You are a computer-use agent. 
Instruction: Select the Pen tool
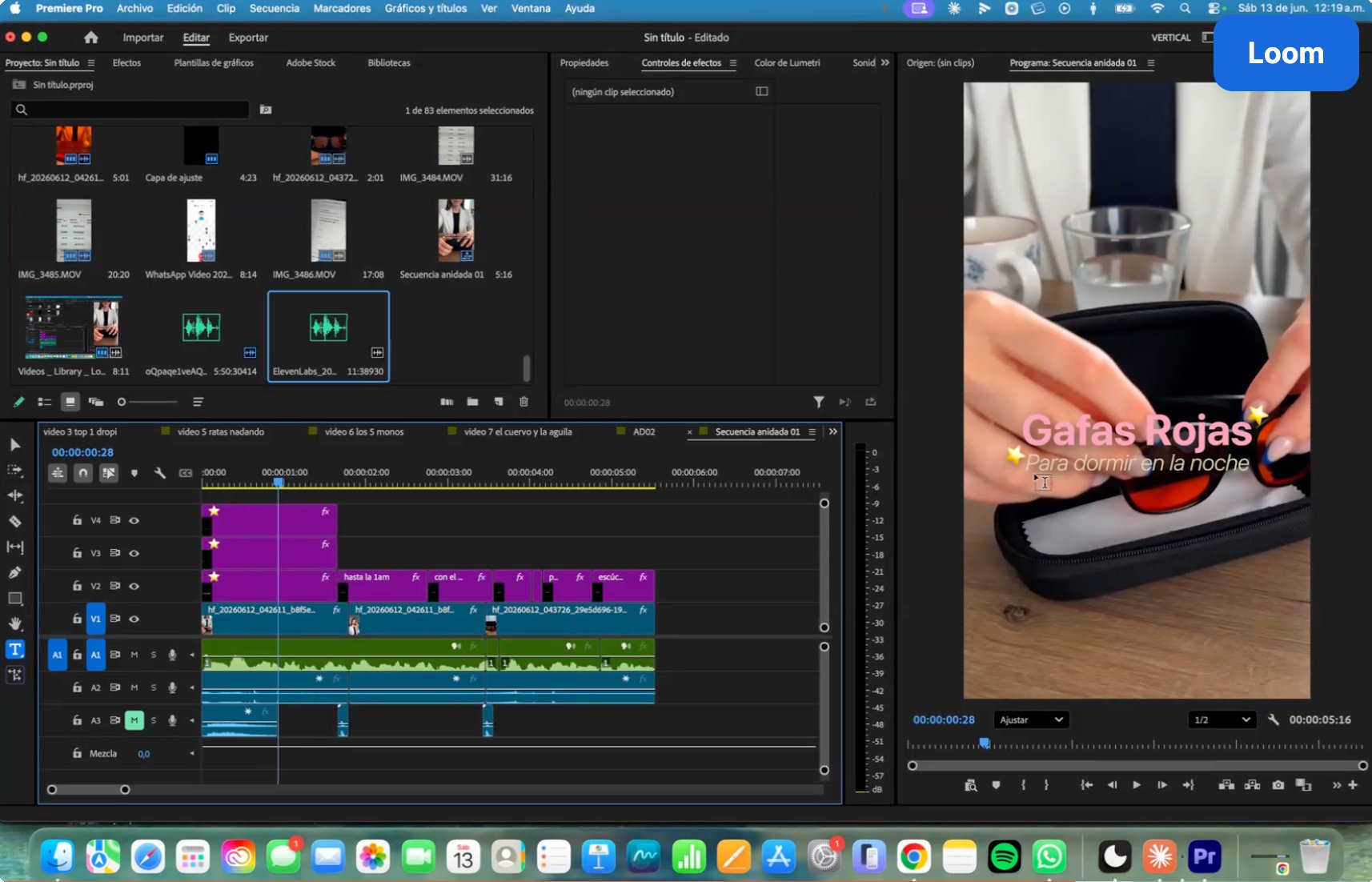pos(15,573)
